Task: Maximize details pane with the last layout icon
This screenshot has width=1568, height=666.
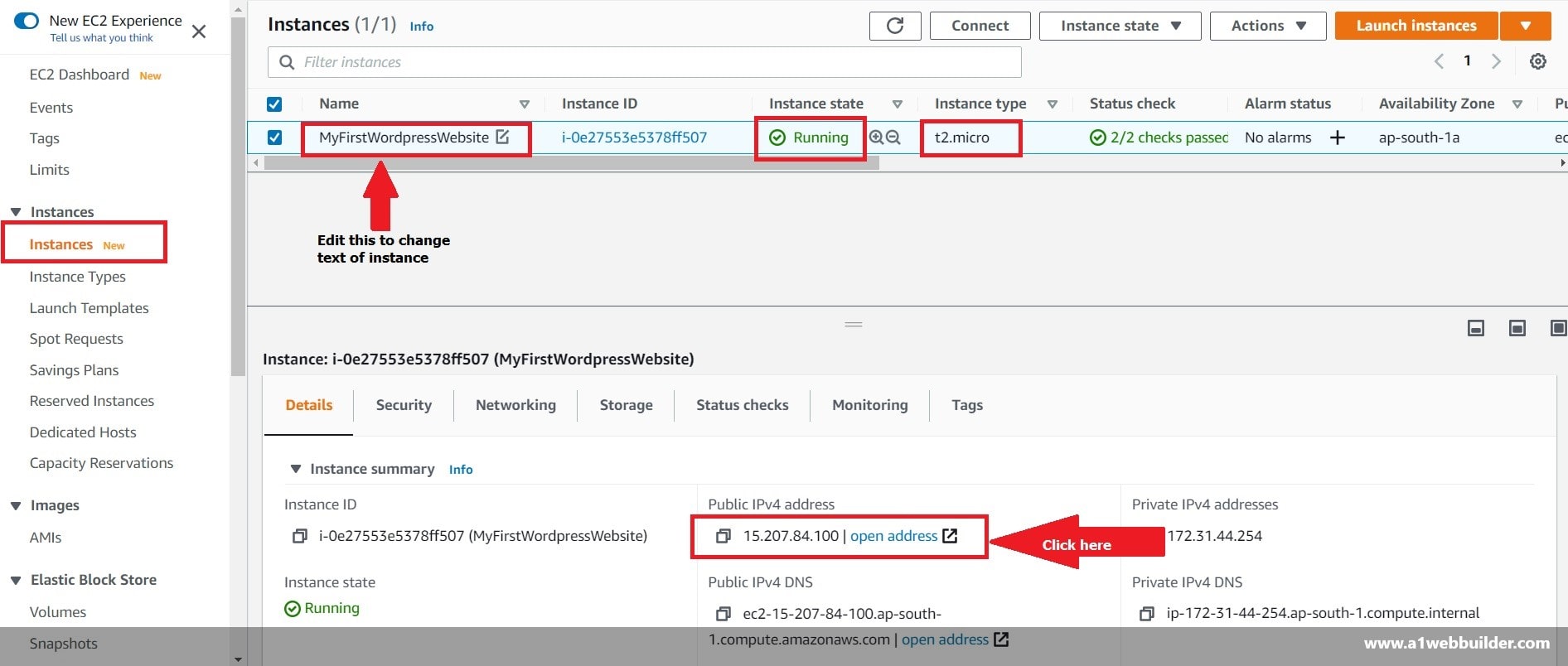Action: point(1558,328)
